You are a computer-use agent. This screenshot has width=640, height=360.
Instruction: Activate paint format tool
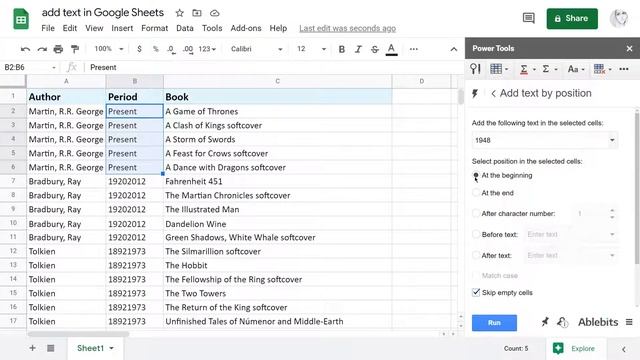[75, 49]
